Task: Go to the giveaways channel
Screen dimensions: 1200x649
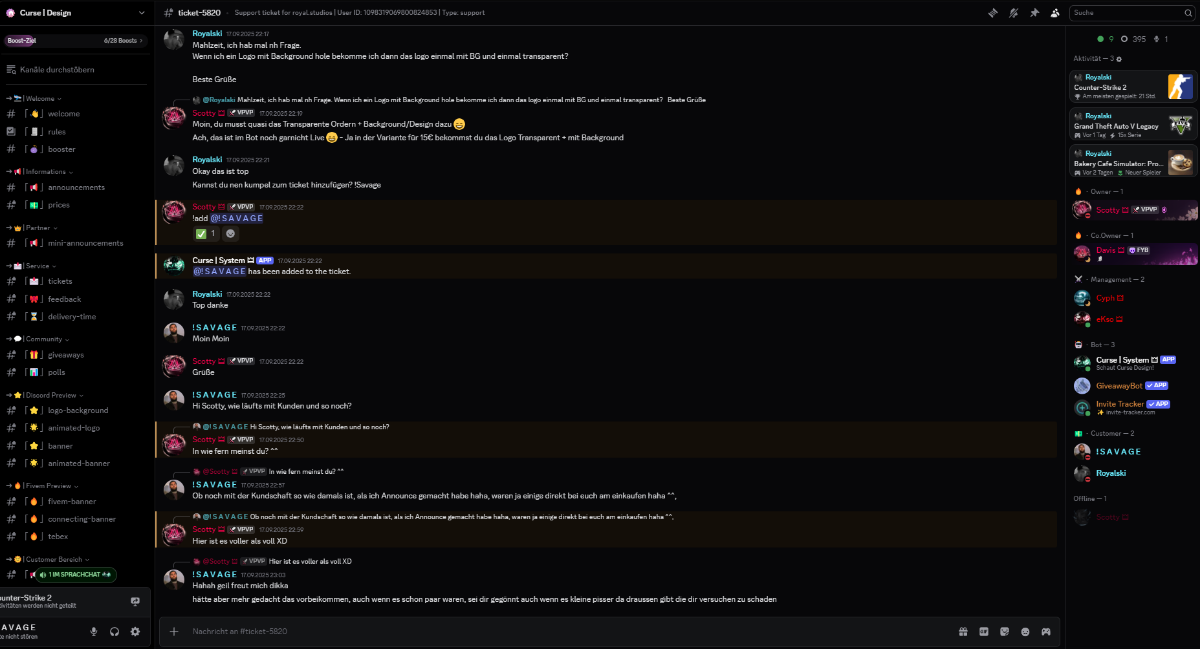Action: tap(66, 355)
